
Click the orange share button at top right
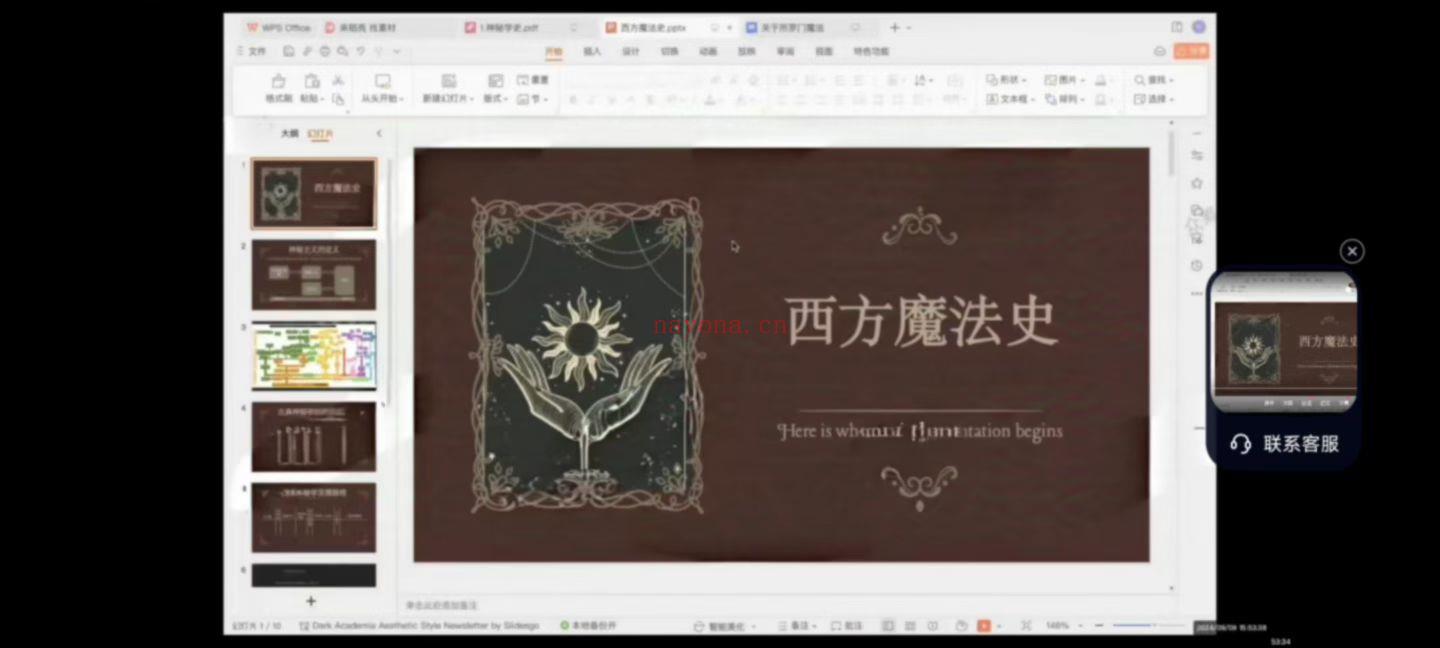point(1192,51)
